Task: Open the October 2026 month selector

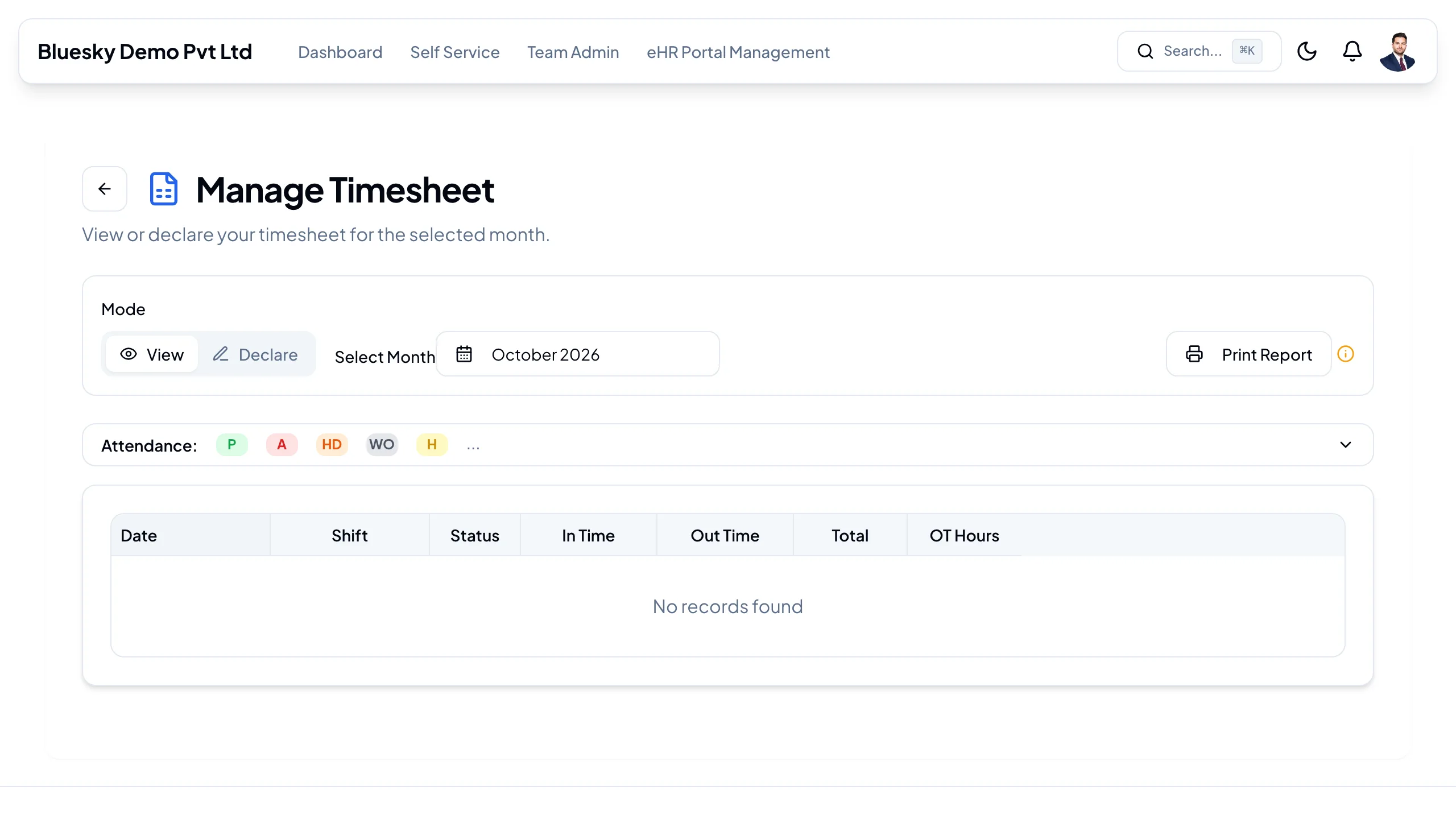Action: pos(578,354)
